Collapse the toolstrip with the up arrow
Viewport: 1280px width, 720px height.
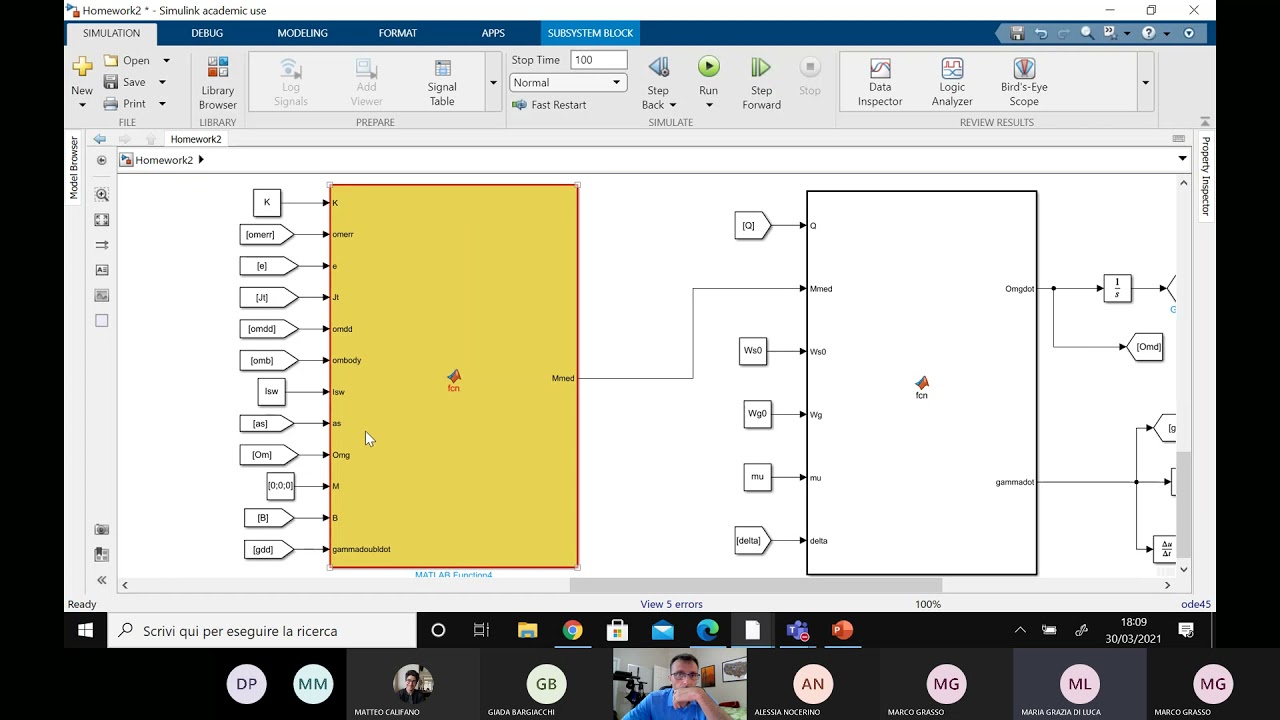1205,122
